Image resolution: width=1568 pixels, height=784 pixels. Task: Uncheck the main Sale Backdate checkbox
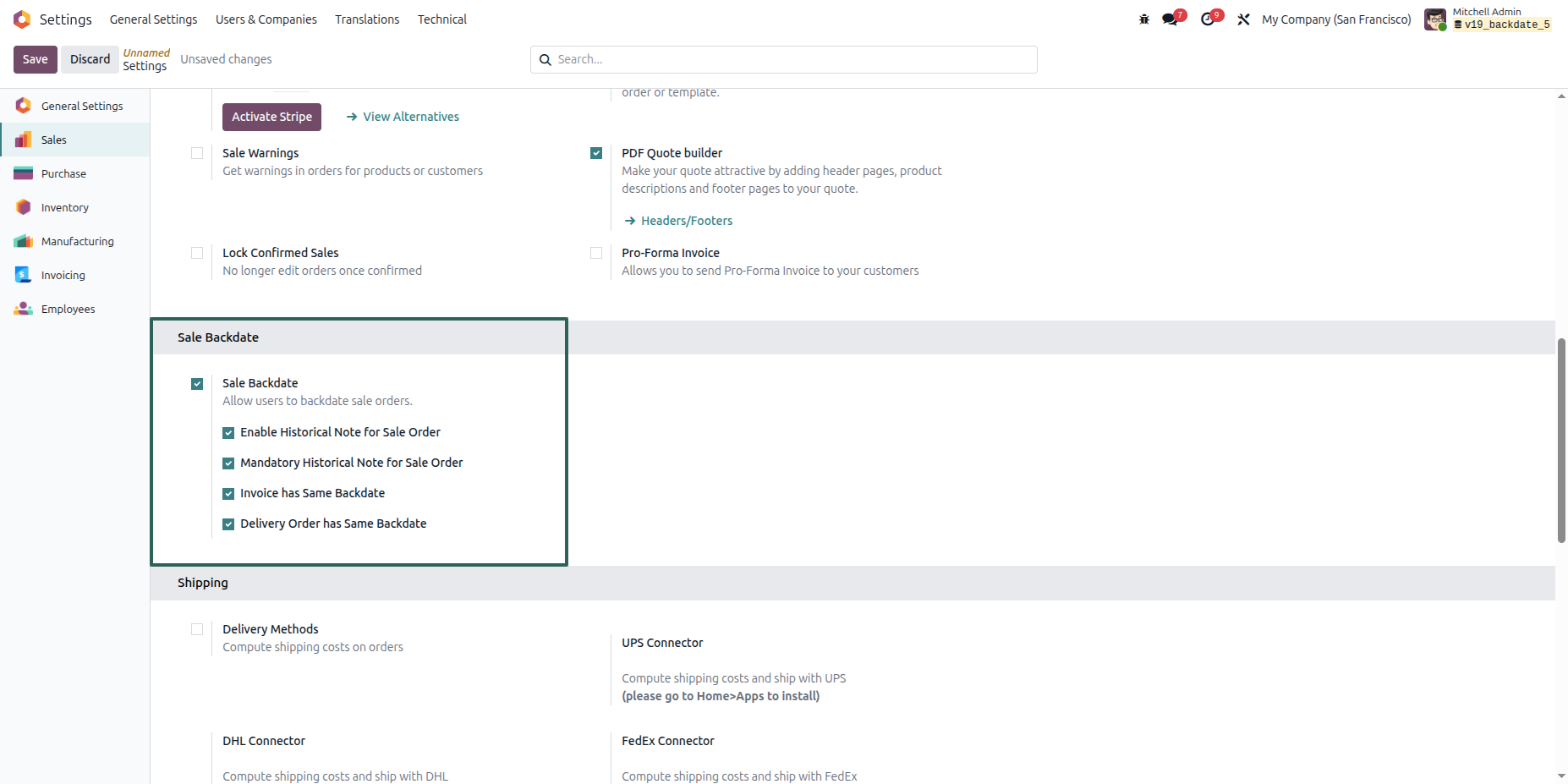click(x=197, y=384)
